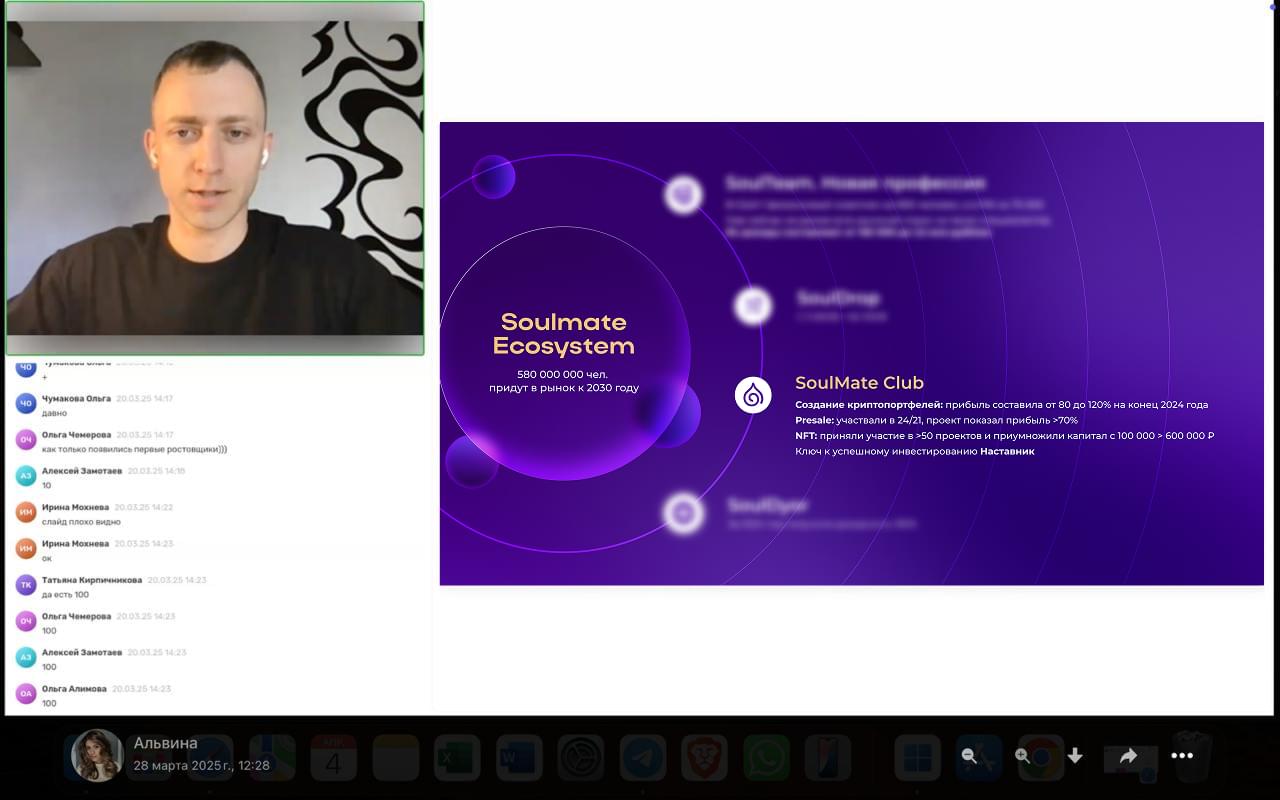
Task: Click the 'Presale:' line on slide
Action: coord(936,420)
